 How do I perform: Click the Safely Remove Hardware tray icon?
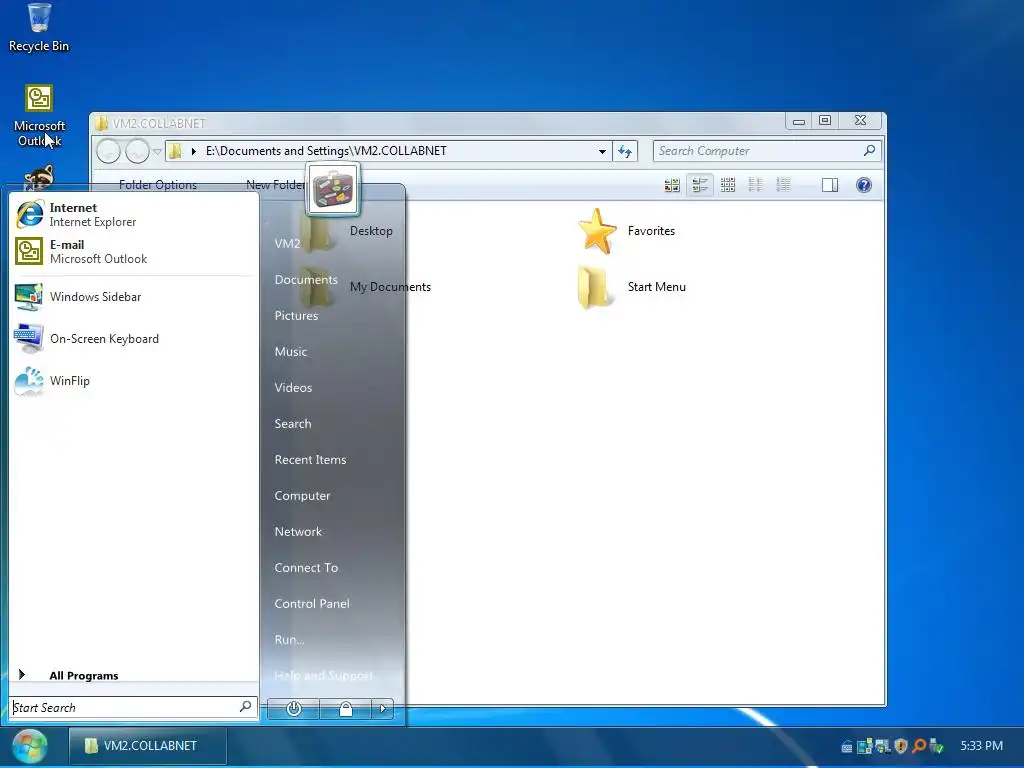coord(936,746)
